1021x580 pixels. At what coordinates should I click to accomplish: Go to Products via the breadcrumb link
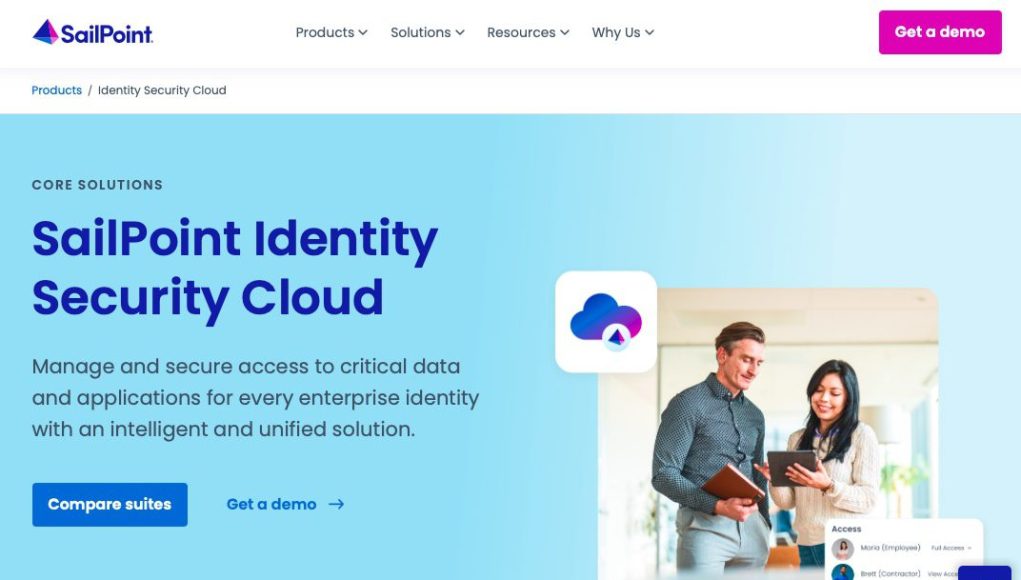click(57, 90)
